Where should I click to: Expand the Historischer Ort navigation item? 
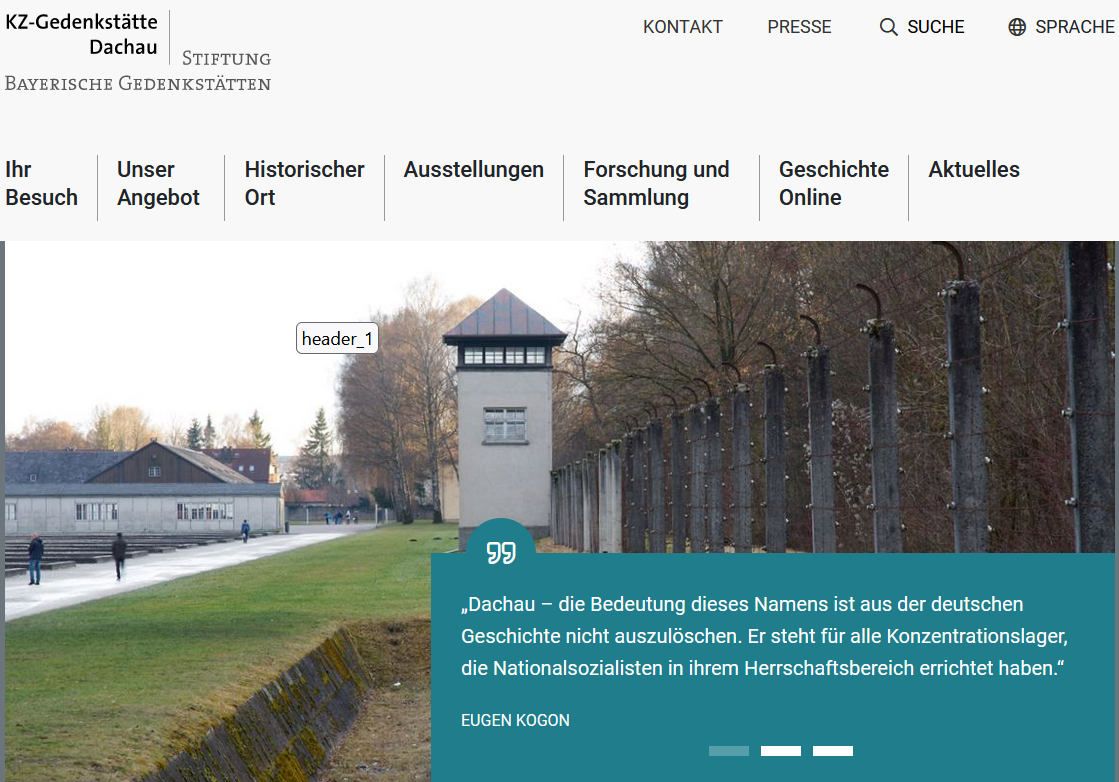[x=304, y=183]
